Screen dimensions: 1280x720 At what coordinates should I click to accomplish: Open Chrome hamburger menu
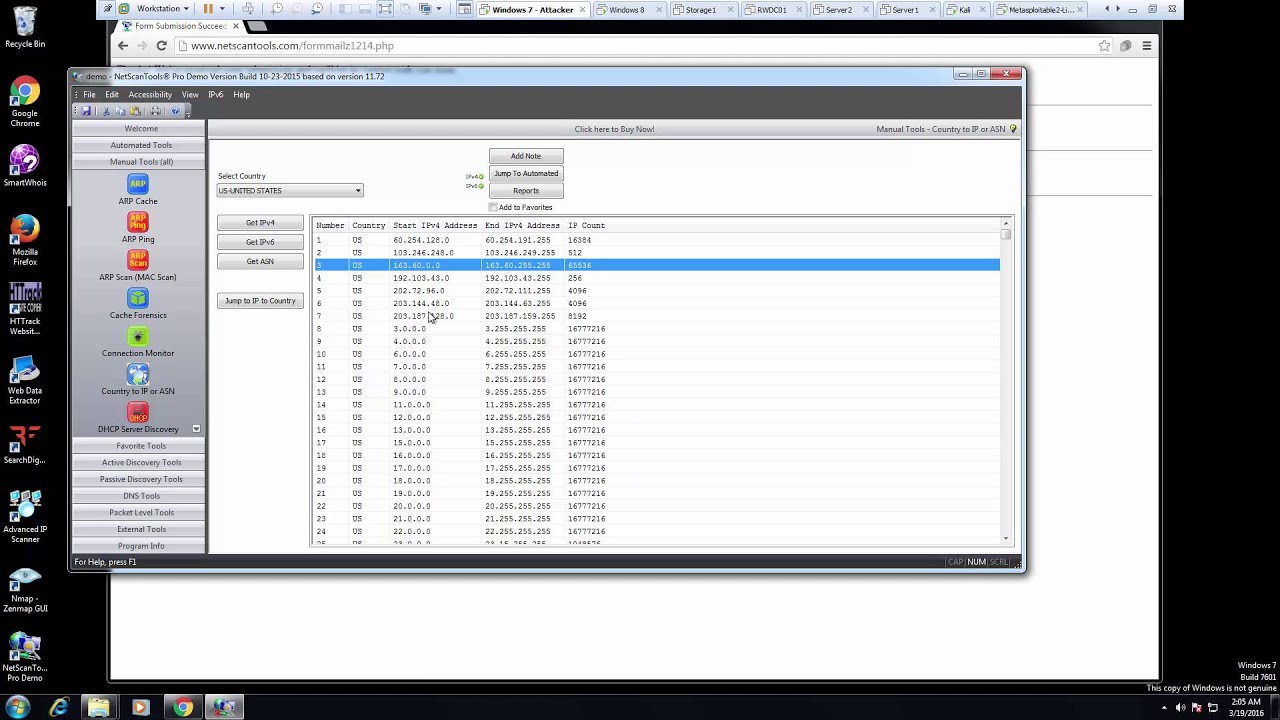pyautogui.click(x=1146, y=45)
